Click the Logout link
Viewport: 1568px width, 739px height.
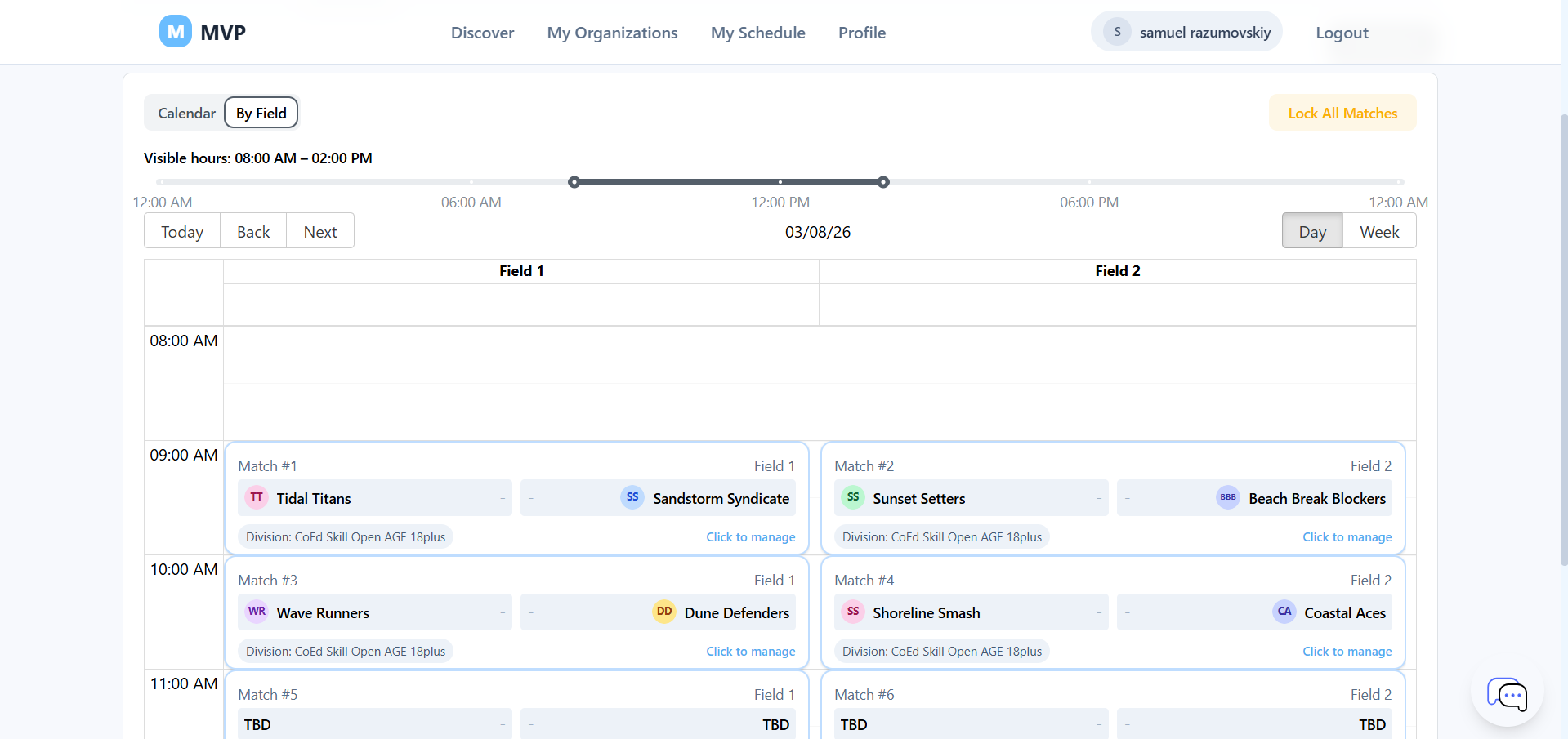pos(1342,33)
